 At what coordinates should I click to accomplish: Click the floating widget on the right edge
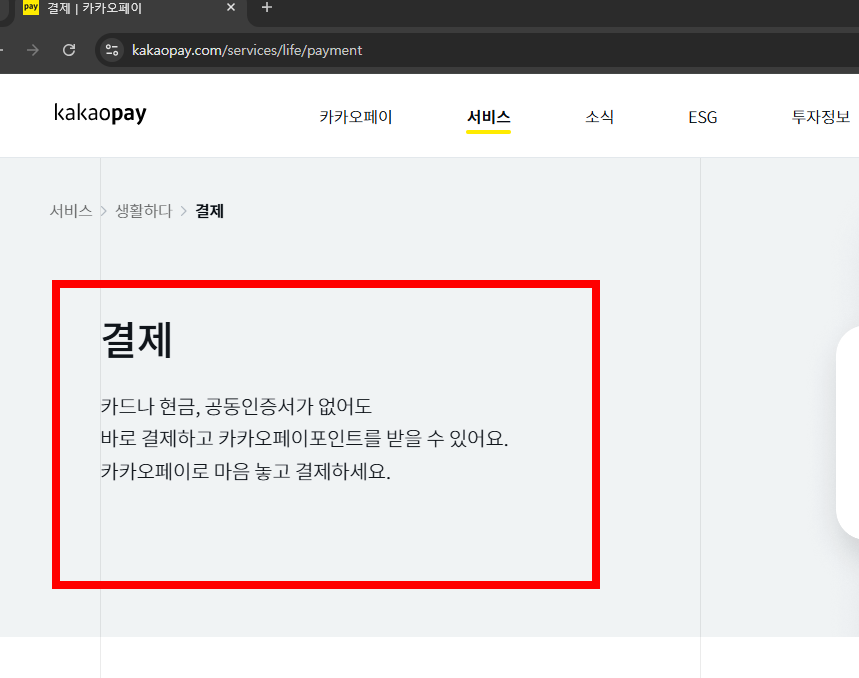(852, 430)
